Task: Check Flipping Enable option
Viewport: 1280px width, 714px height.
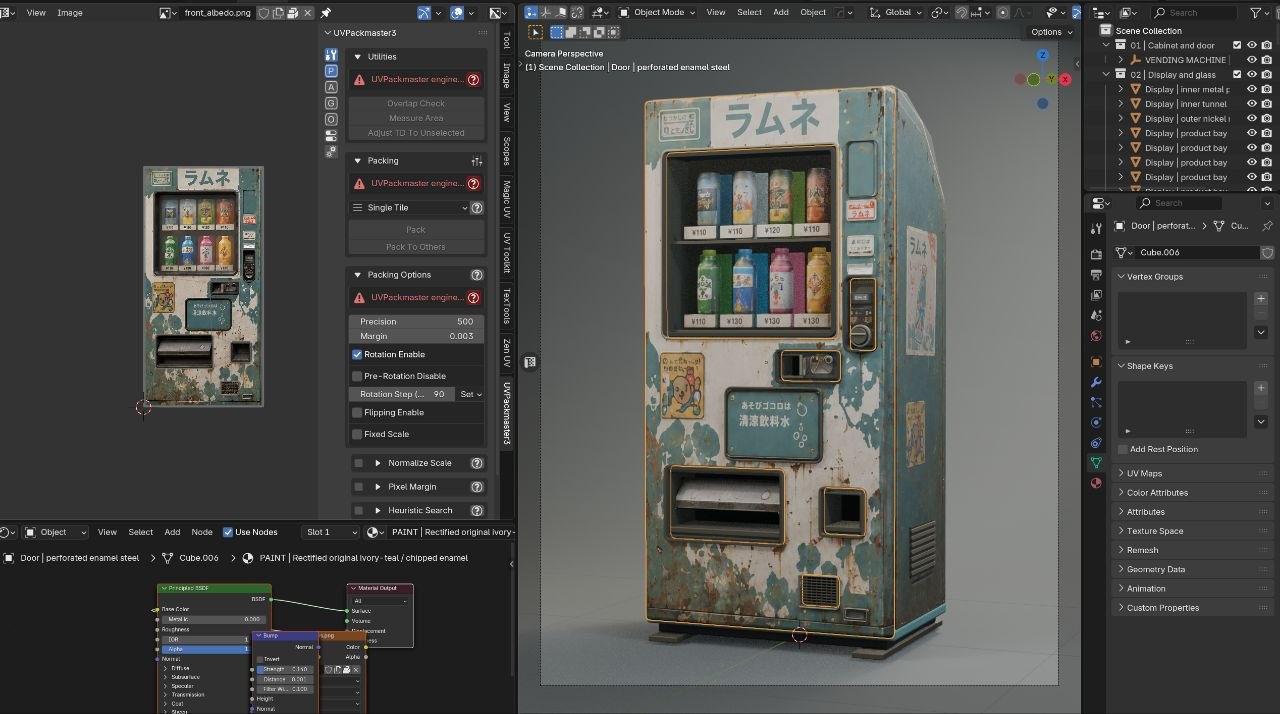Action: point(357,412)
